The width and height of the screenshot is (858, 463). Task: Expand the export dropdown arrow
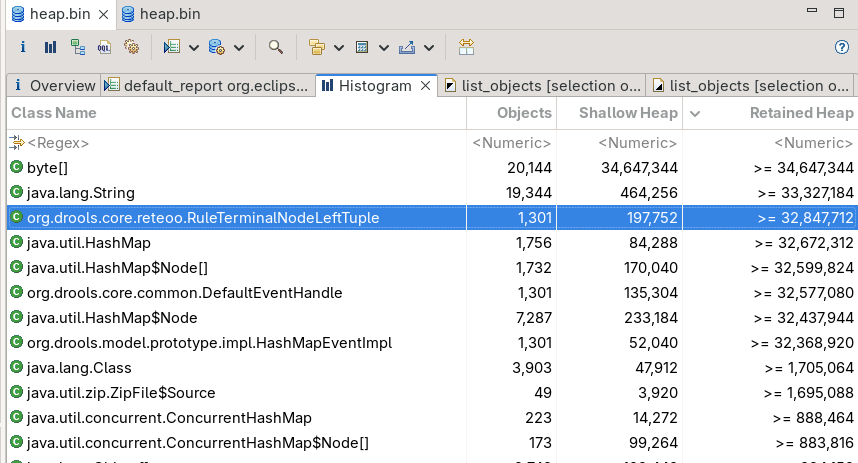[x=429, y=48]
